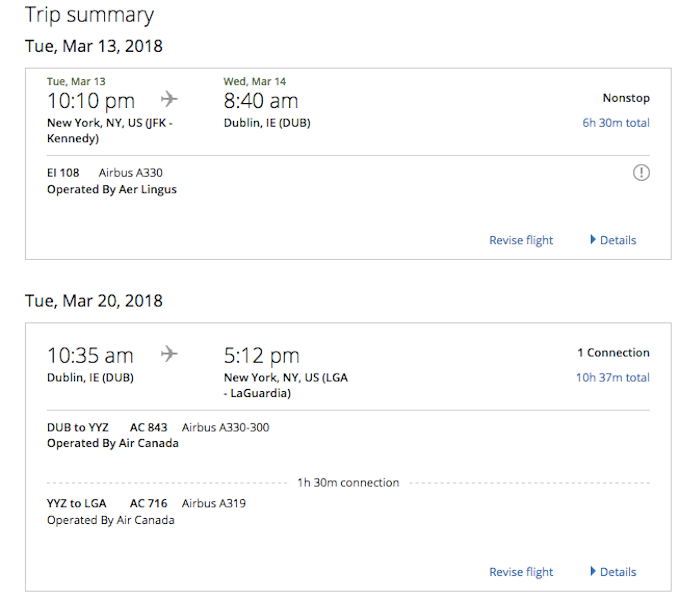Open the 10h 37m total duration link
679x600 pixels.
click(x=612, y=378)
